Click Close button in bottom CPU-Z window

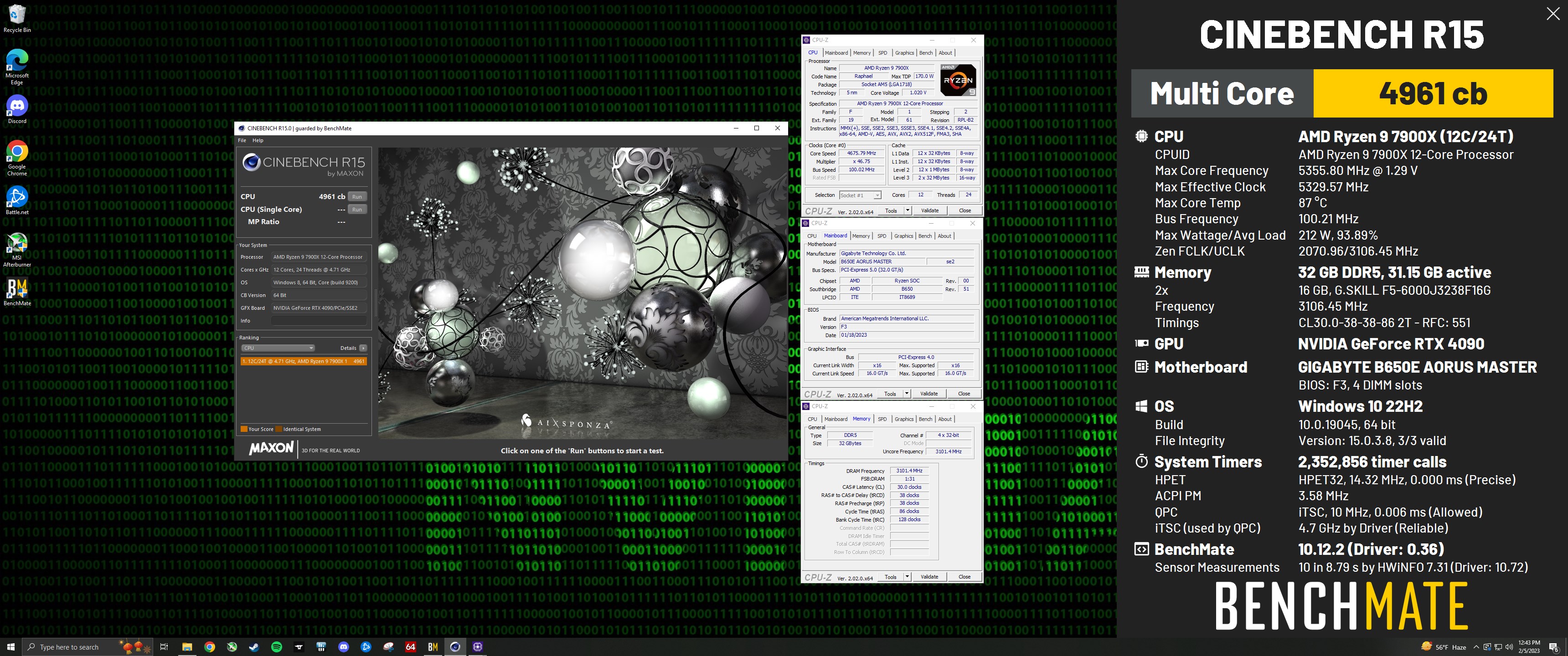coord(965,577)
